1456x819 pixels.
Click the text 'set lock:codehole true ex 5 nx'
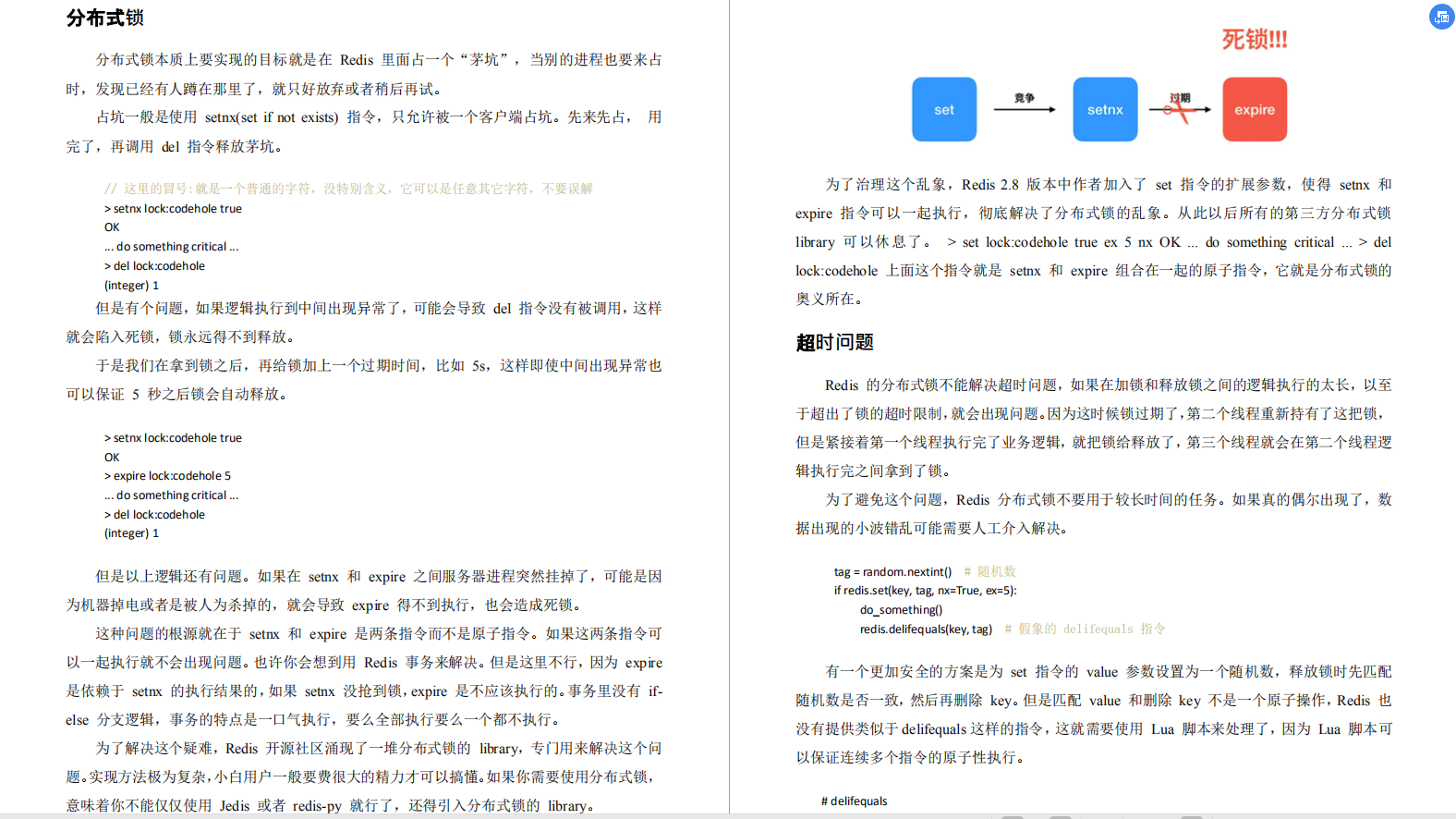1057,242
